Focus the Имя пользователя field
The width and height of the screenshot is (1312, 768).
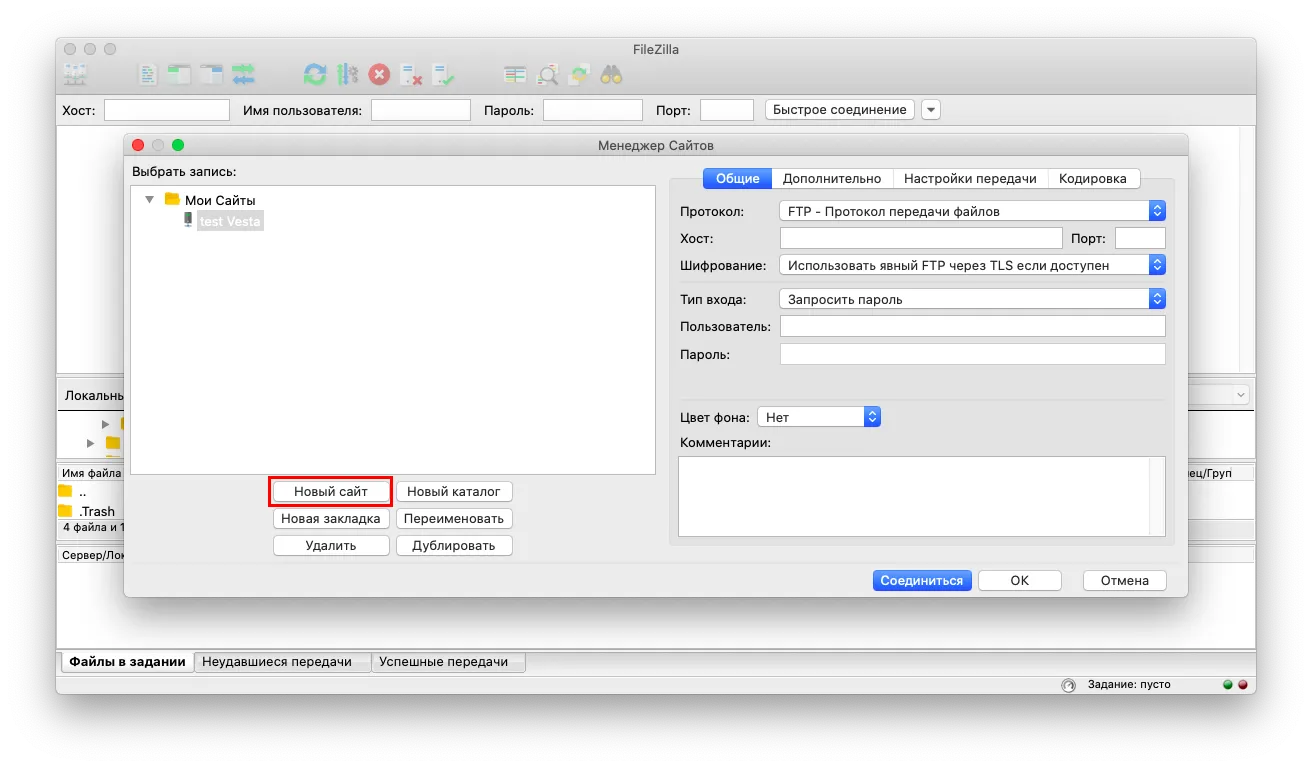coord(421,110)
